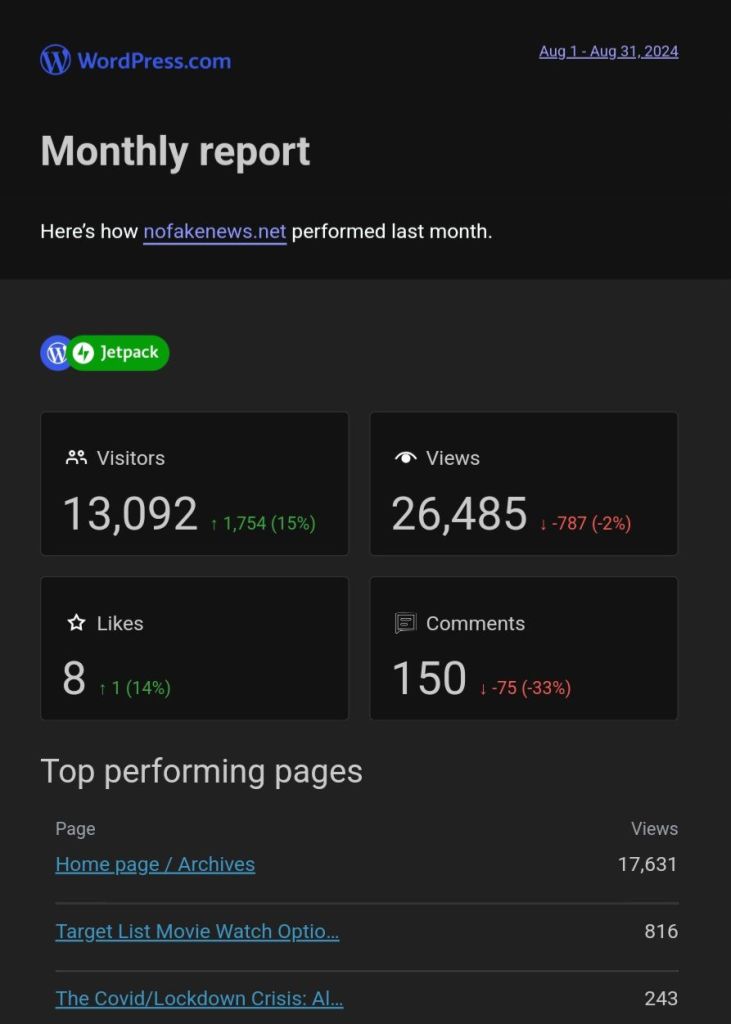
Task: Open The Covid/Lockdown Crisis page link
Action: pos(199,998)
